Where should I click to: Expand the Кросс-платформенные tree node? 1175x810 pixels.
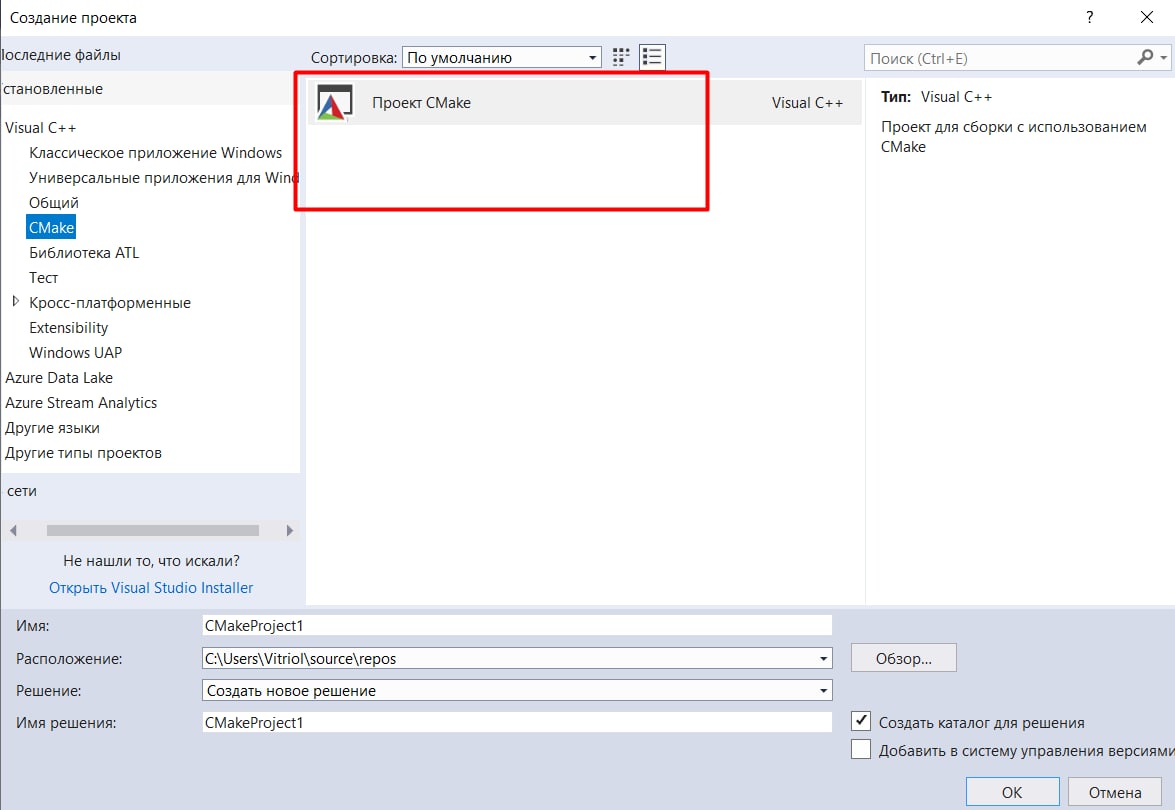(x=16, y=301)
